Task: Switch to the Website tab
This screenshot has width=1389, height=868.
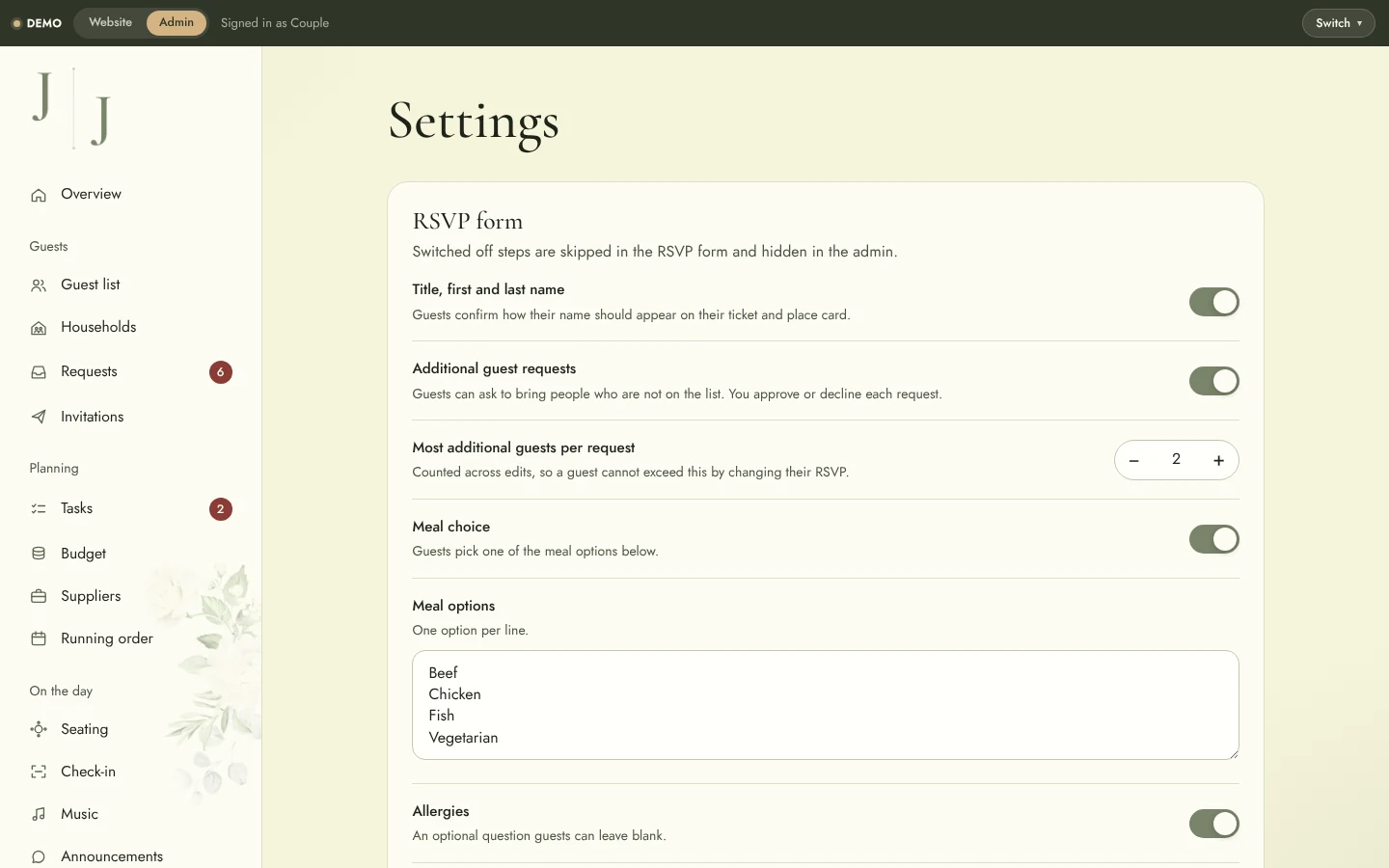Action: 111,22
